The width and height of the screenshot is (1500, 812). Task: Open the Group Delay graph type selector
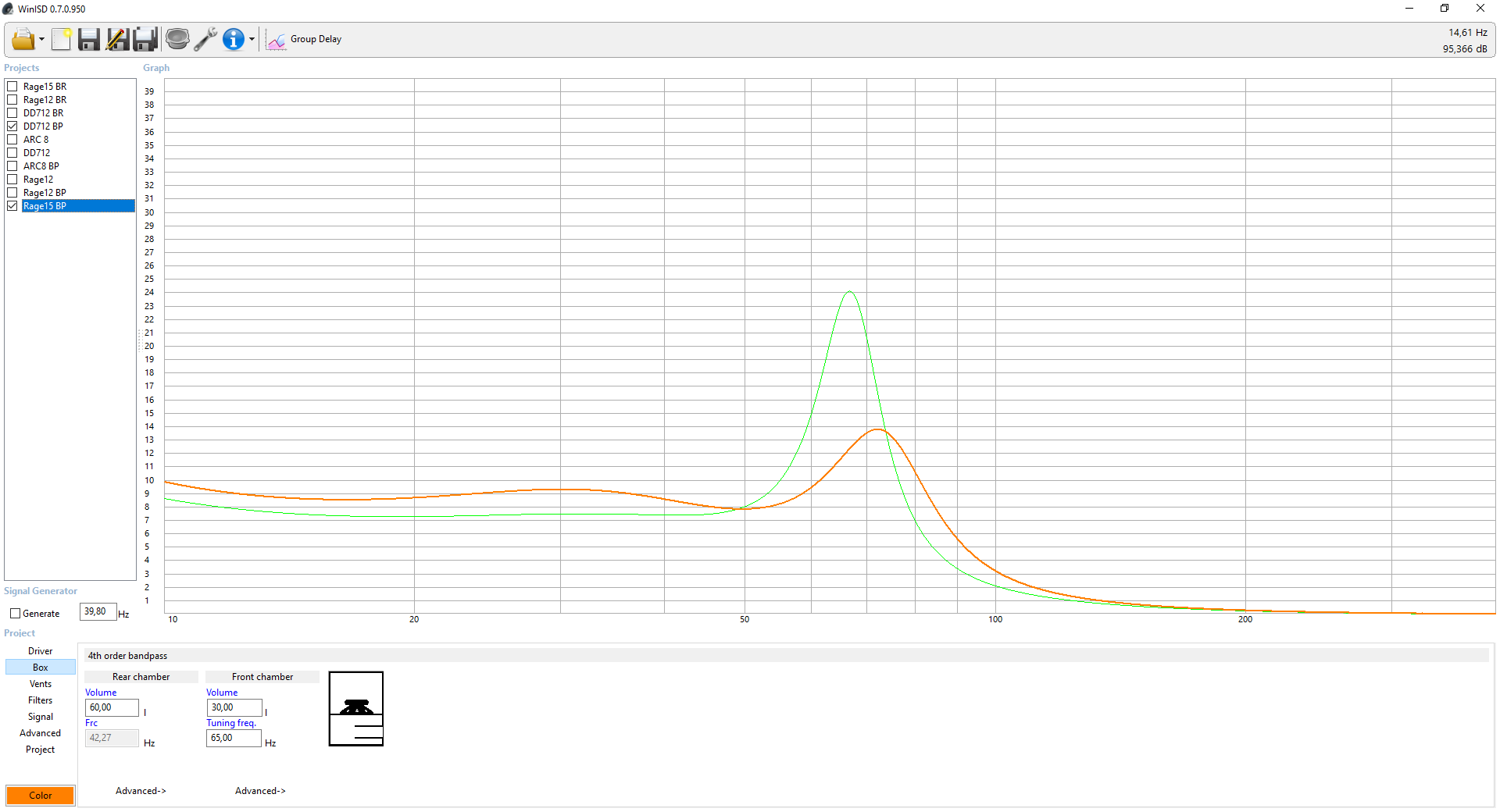(x=305, y=40)
